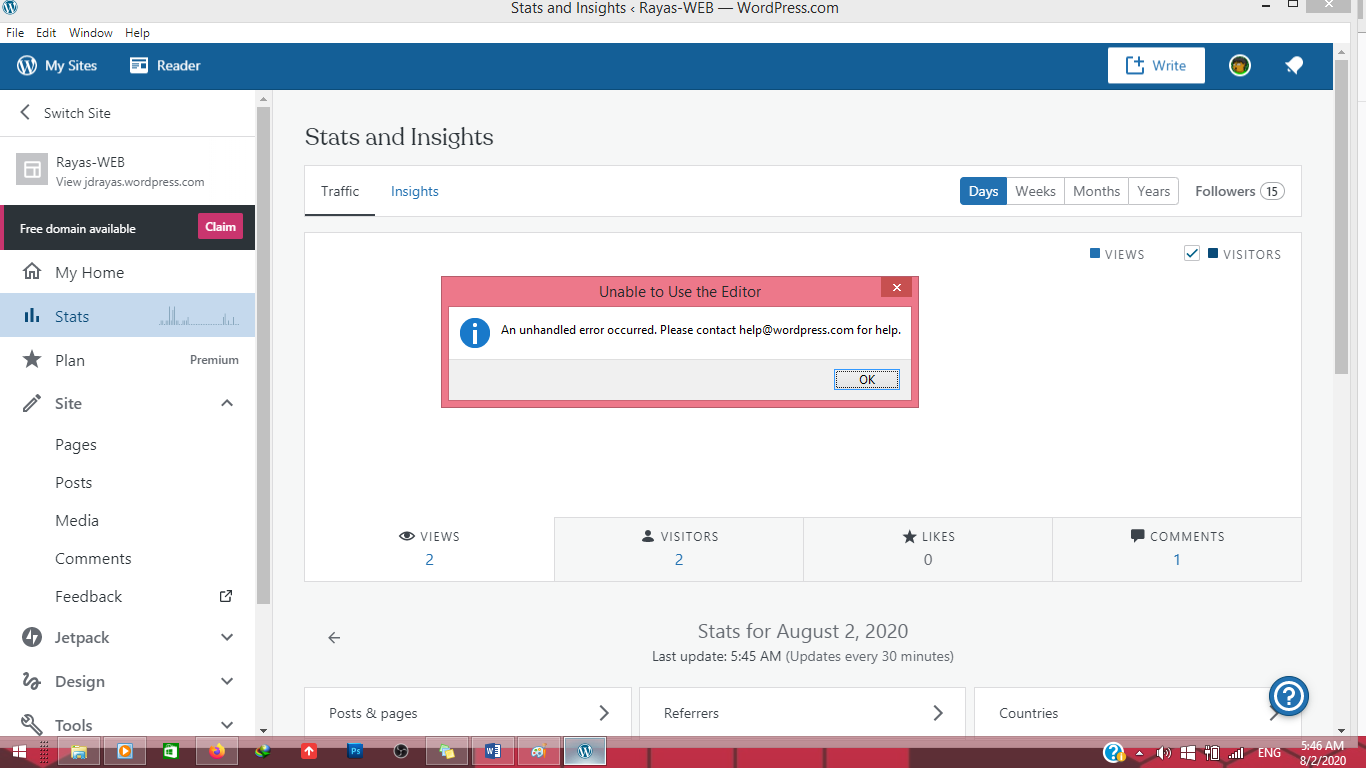Screen dimensions: 1366x768
Task: Open the Window menu
Action: pyautogui.click(x=90, y=32)
